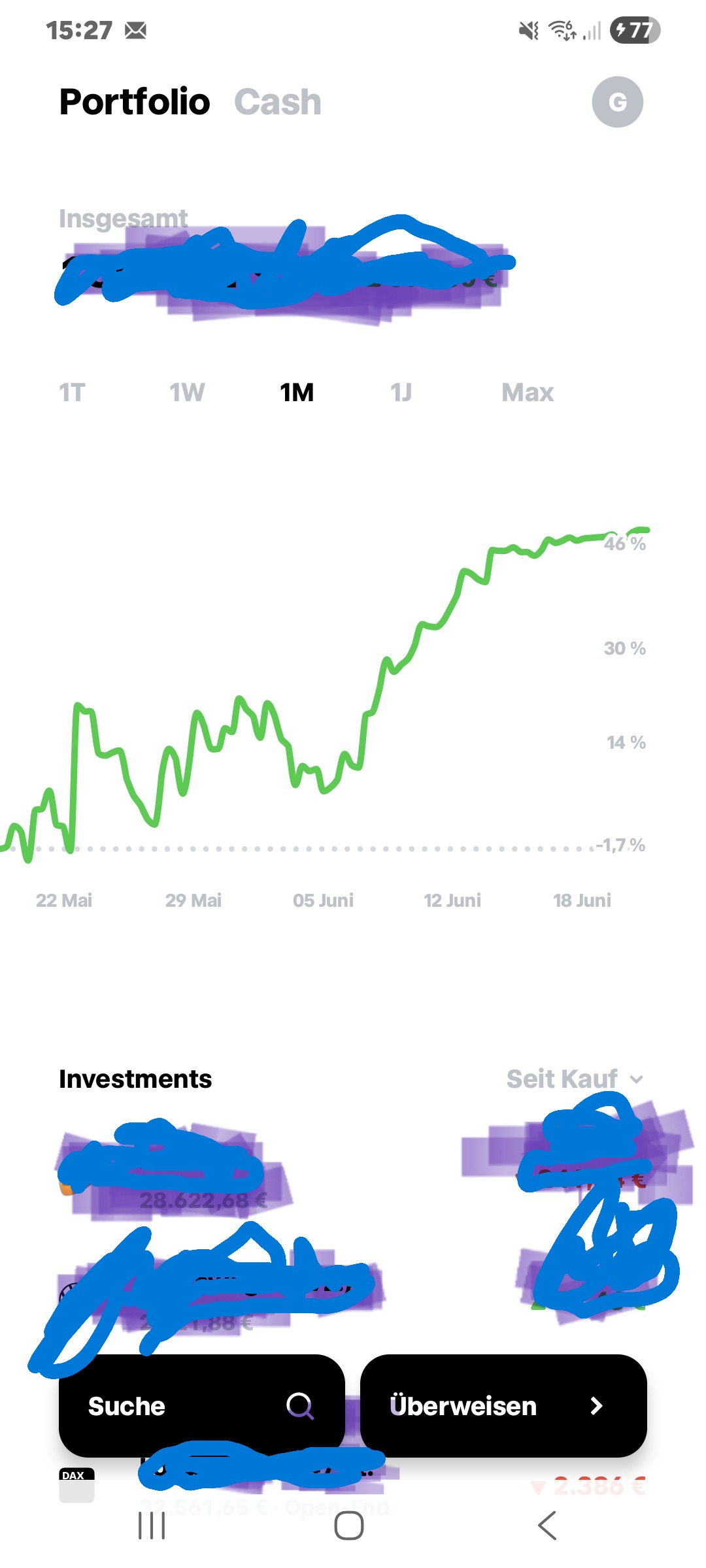Select the 1W time range

click(187, 393)
